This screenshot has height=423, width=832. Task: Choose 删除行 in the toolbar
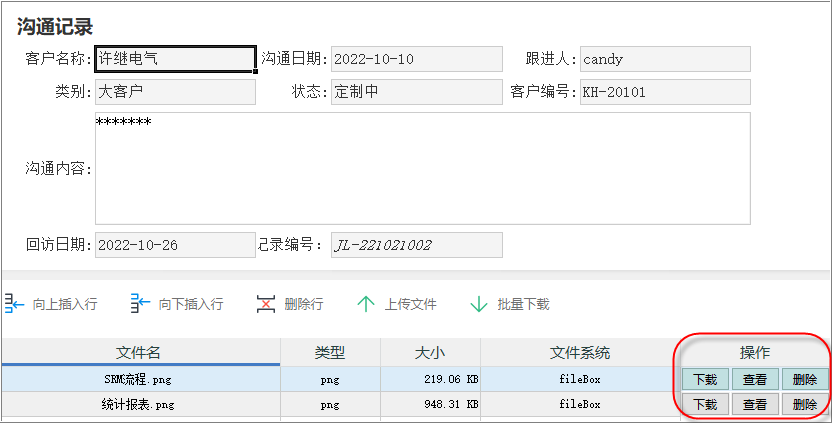(x=304, y=304)
